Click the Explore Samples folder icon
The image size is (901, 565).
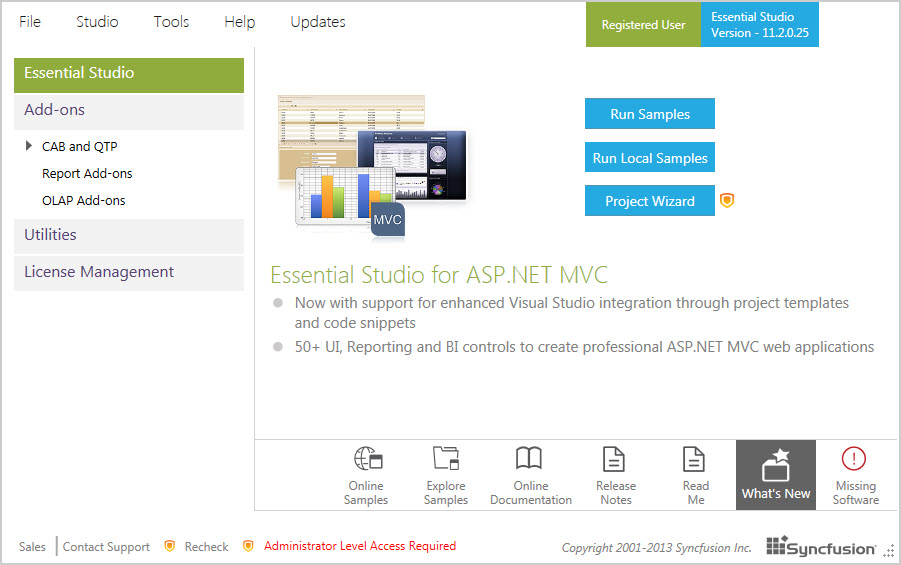click(446, 459)
